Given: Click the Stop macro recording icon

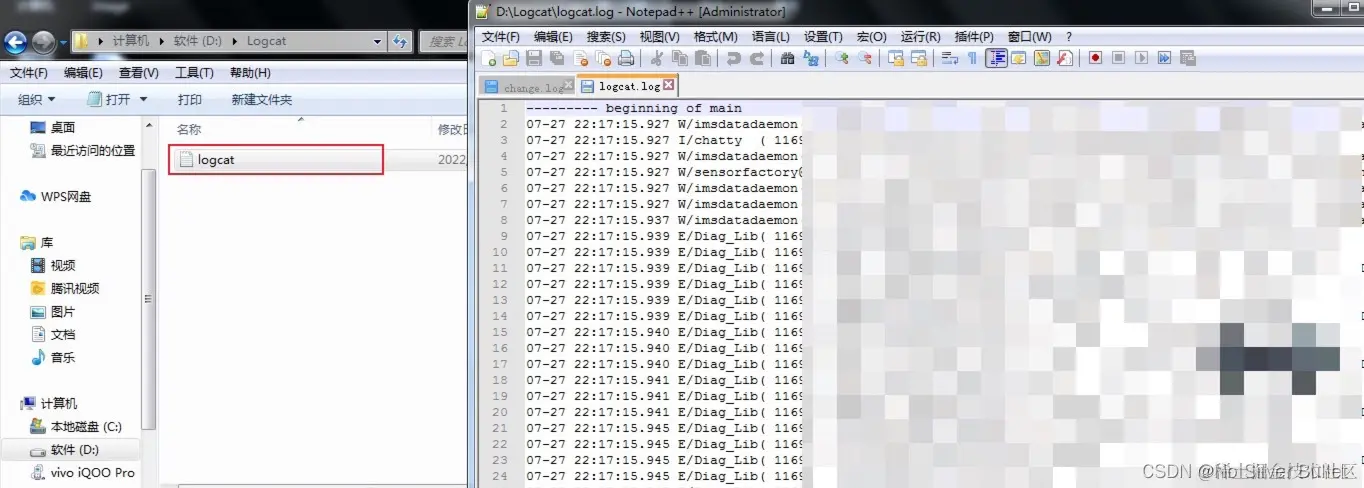Looking at the screenshot, I should (x=1118, y=58).
